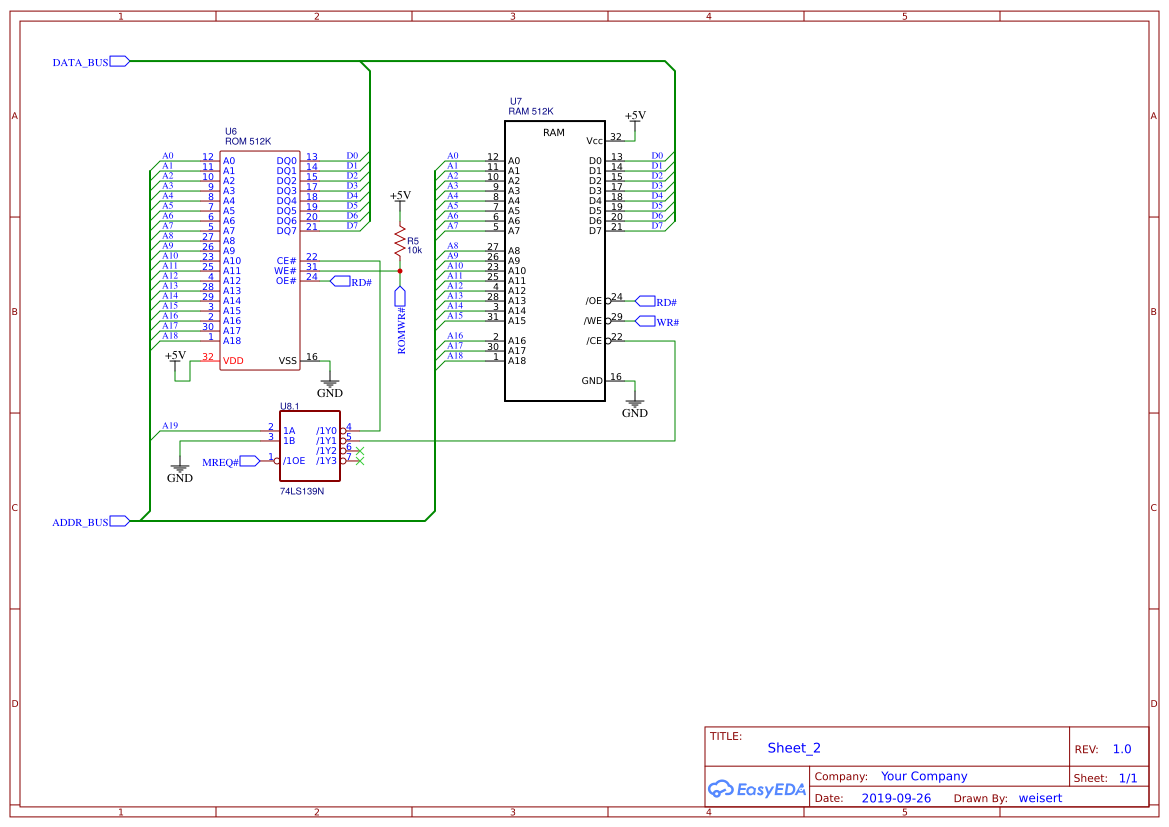The image size is (1169, 827).
Task: Click the date 2019-09-26 field
Action: [x=895, y=798]
